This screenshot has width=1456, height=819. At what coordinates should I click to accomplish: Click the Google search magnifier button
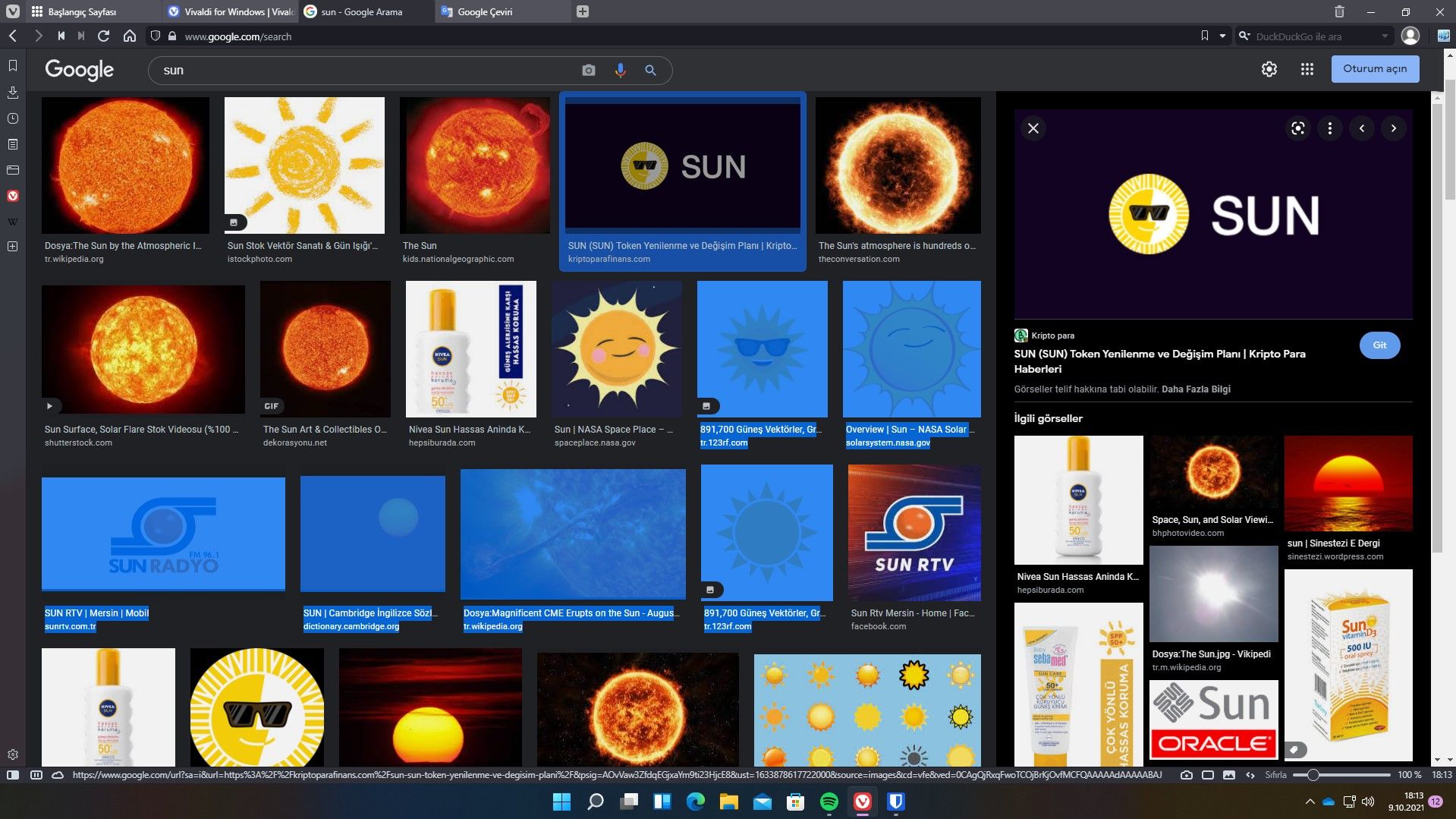coord(650,70)
